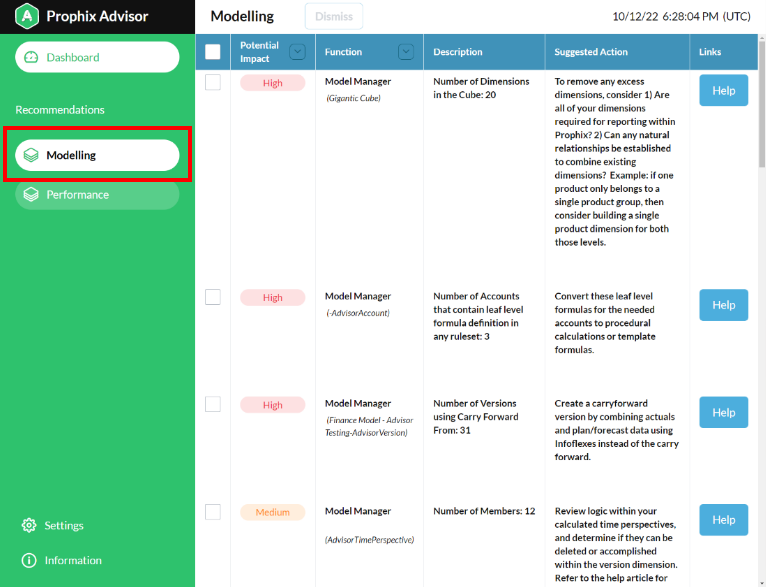
Task: Click 'Number of Members: 12' description
Action: pos(484,511)
